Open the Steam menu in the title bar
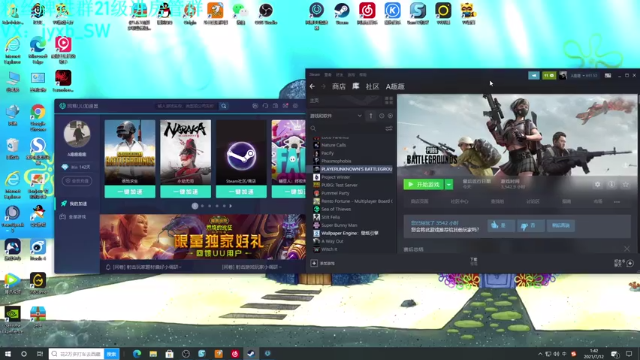 coord(315,75)
